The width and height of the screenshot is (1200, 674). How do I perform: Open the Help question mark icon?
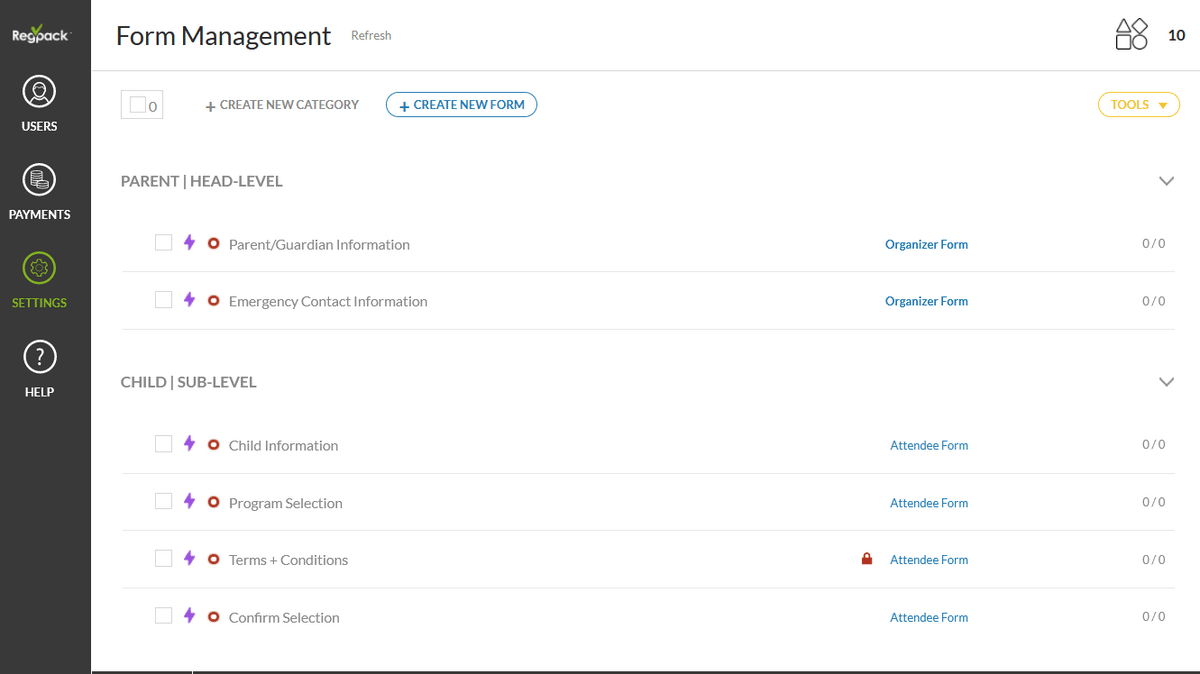(x=39, y=357)
